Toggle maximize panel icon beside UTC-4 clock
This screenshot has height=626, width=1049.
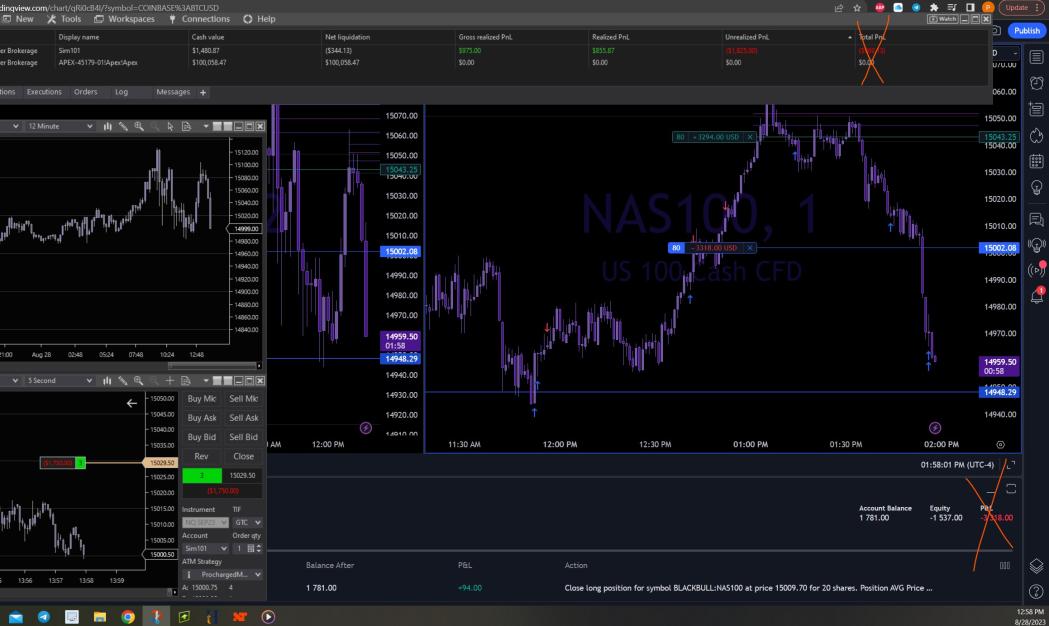(x=1010, y=465)
